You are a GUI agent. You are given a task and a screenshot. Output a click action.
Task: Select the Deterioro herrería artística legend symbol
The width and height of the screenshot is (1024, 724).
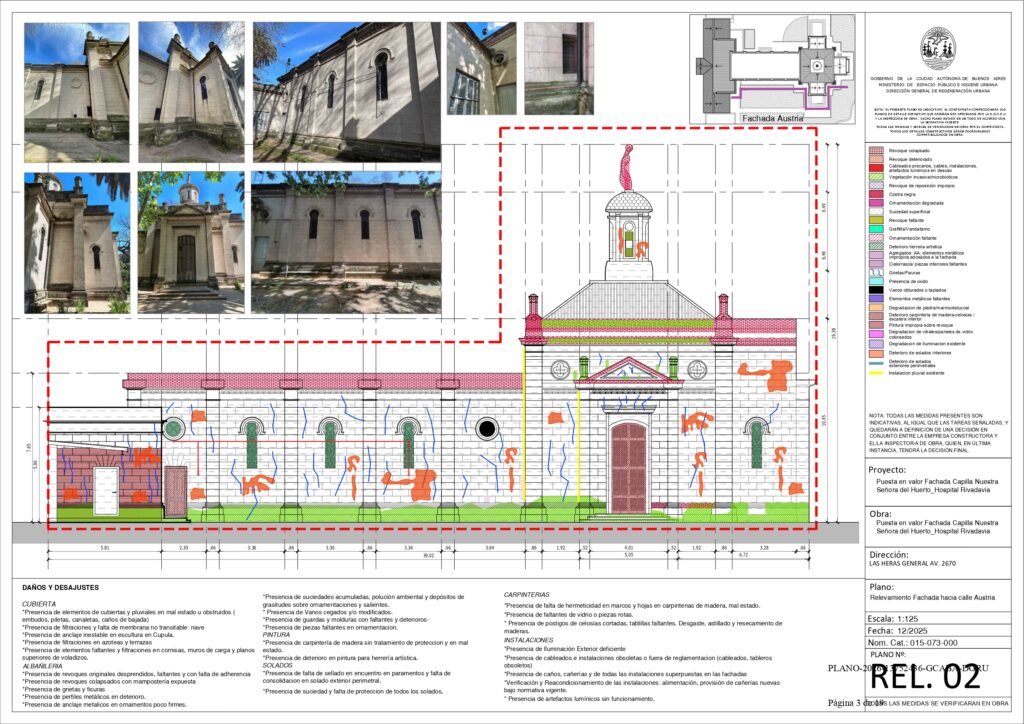874,246
